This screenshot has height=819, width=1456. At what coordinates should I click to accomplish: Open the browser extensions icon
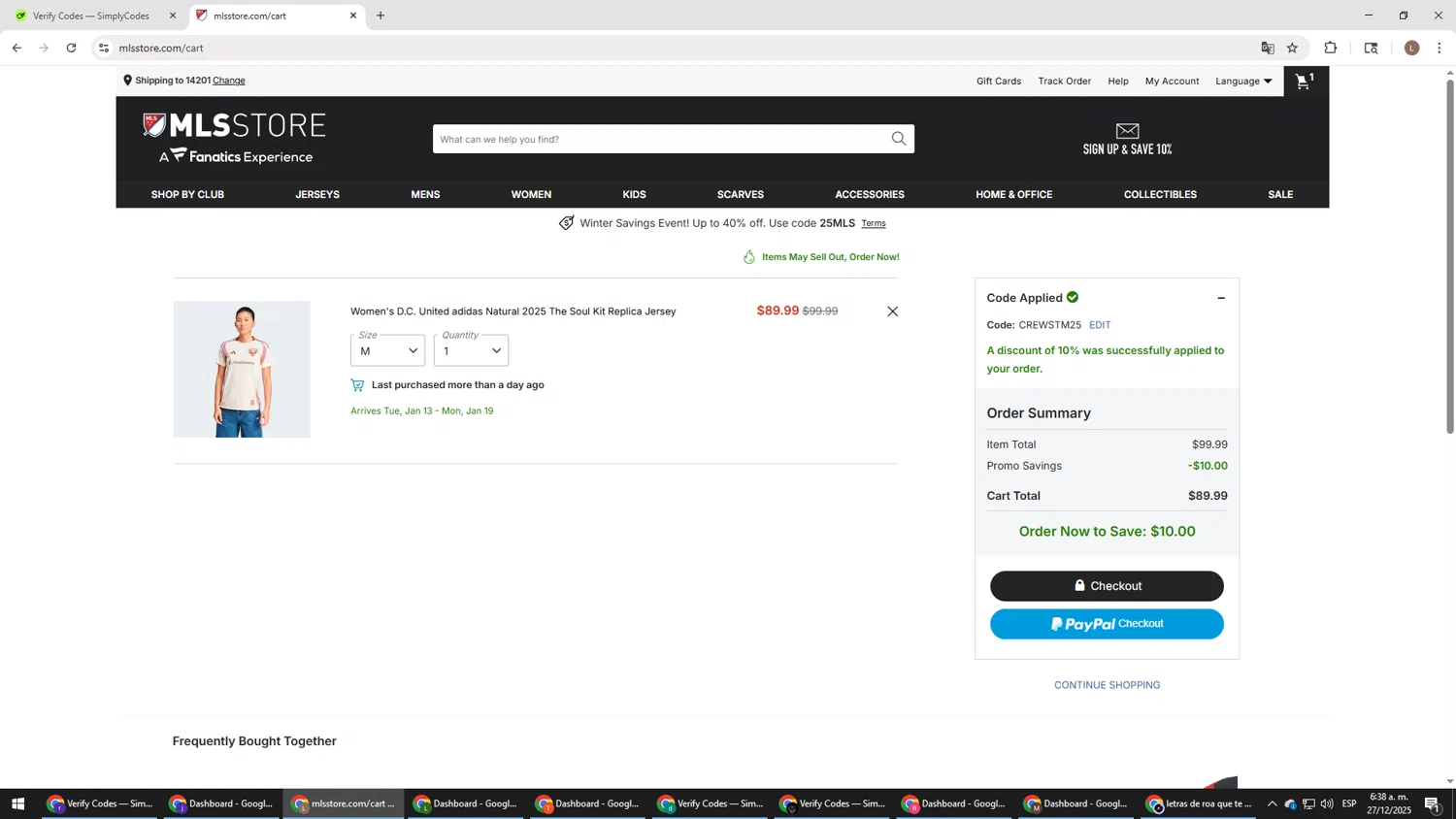click(x=1331, y=48)
